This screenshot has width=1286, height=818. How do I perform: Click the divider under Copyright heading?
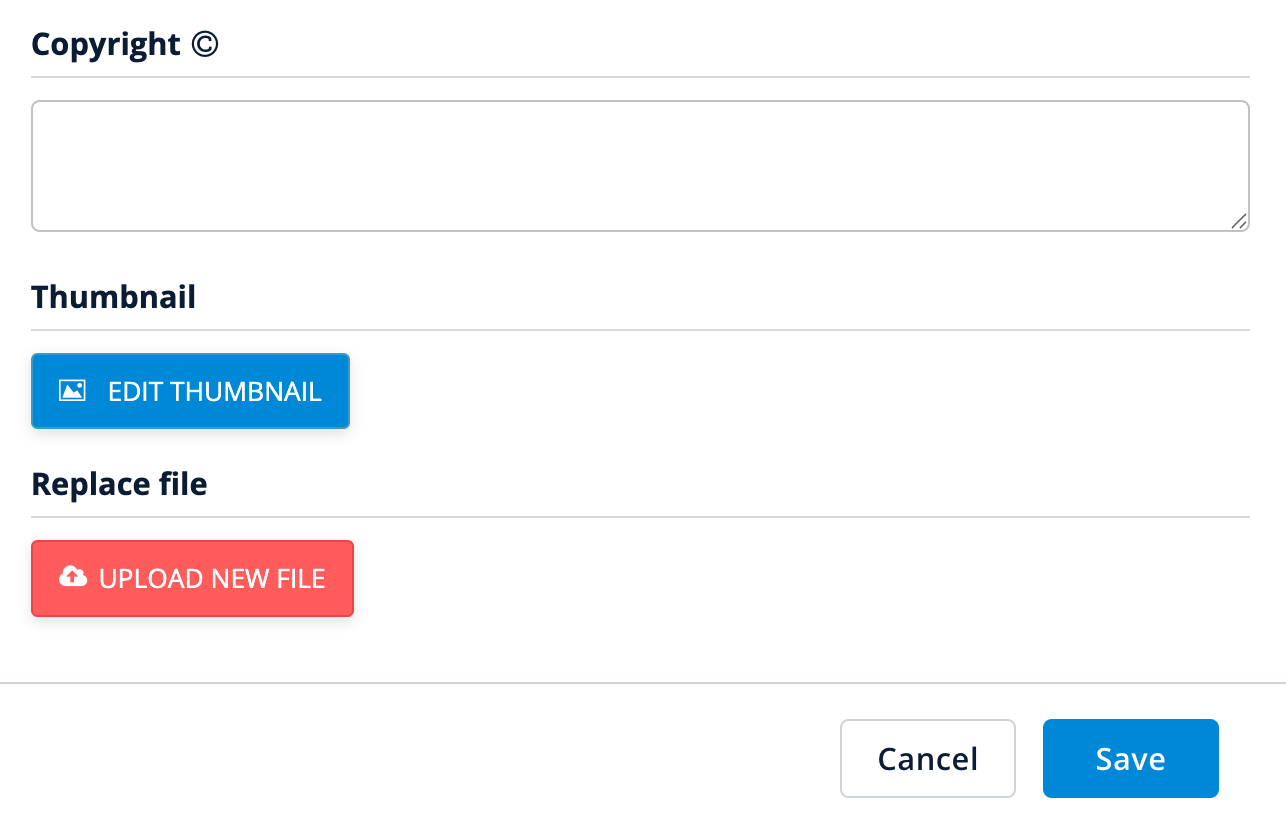pyautogui.click(x=640, y=77)
